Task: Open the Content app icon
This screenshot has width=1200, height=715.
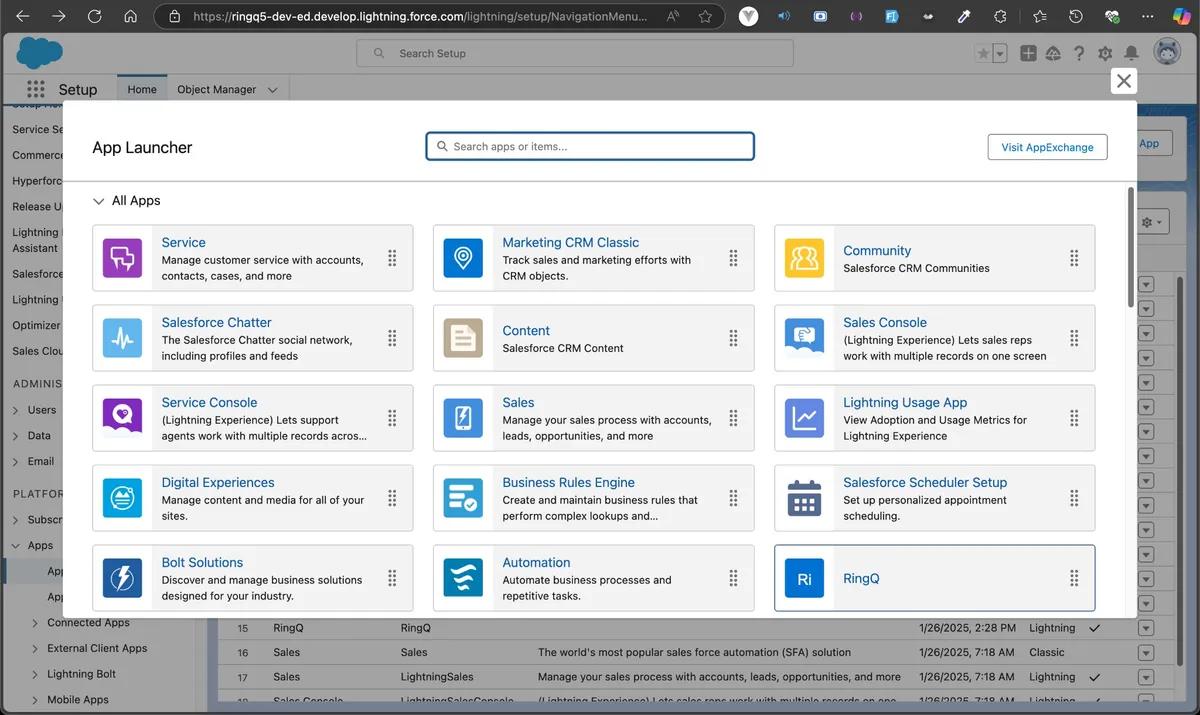Action: (x=463, y=338)
